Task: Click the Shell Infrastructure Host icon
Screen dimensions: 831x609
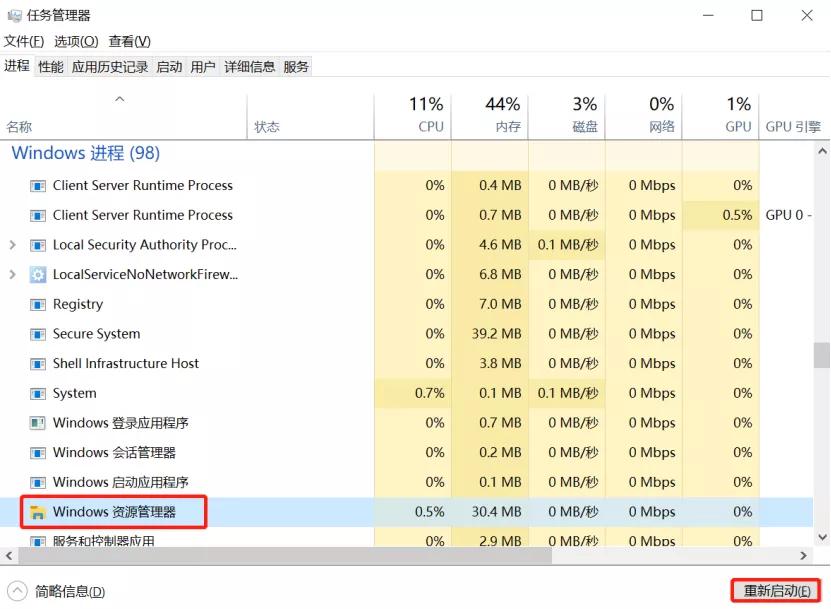Action: (x=38, y=363)
